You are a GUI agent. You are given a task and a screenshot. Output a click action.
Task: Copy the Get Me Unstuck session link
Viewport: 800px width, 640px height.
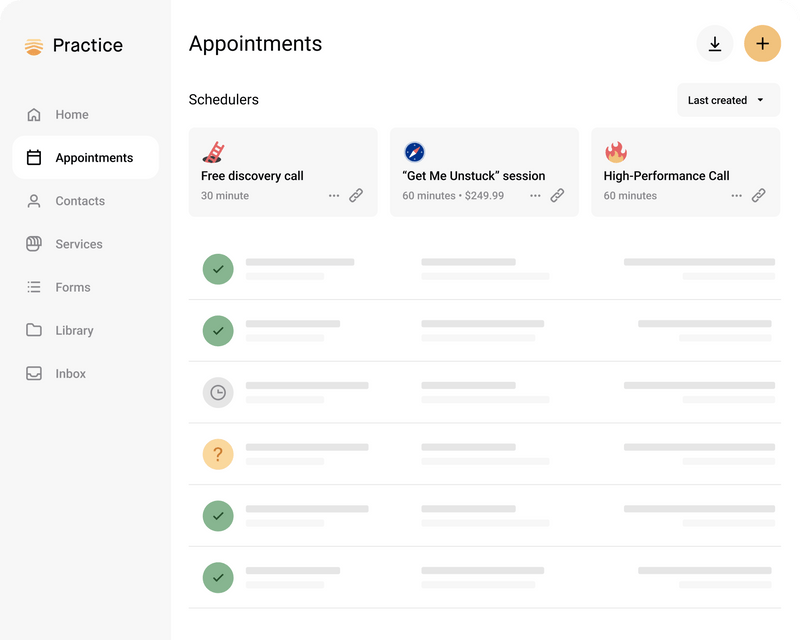(557, 196)
